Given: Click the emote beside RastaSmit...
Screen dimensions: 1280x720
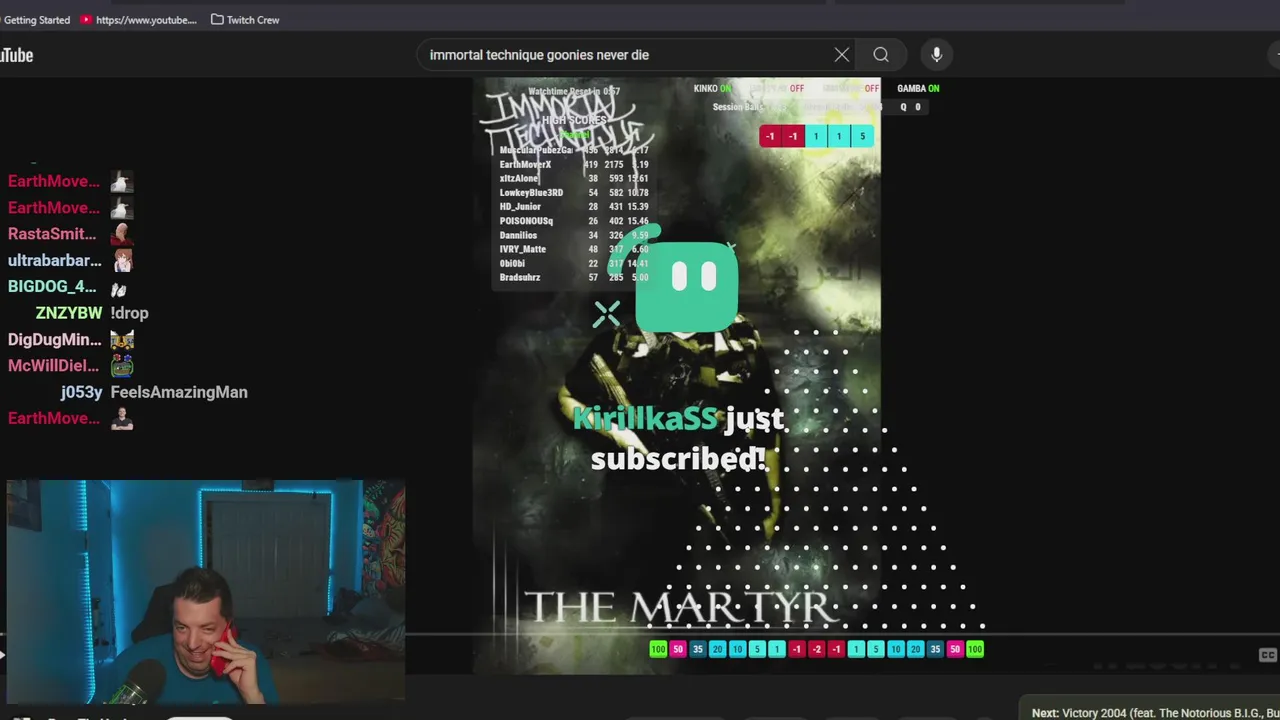Looking at the screenshot, I should click(122, 234).
